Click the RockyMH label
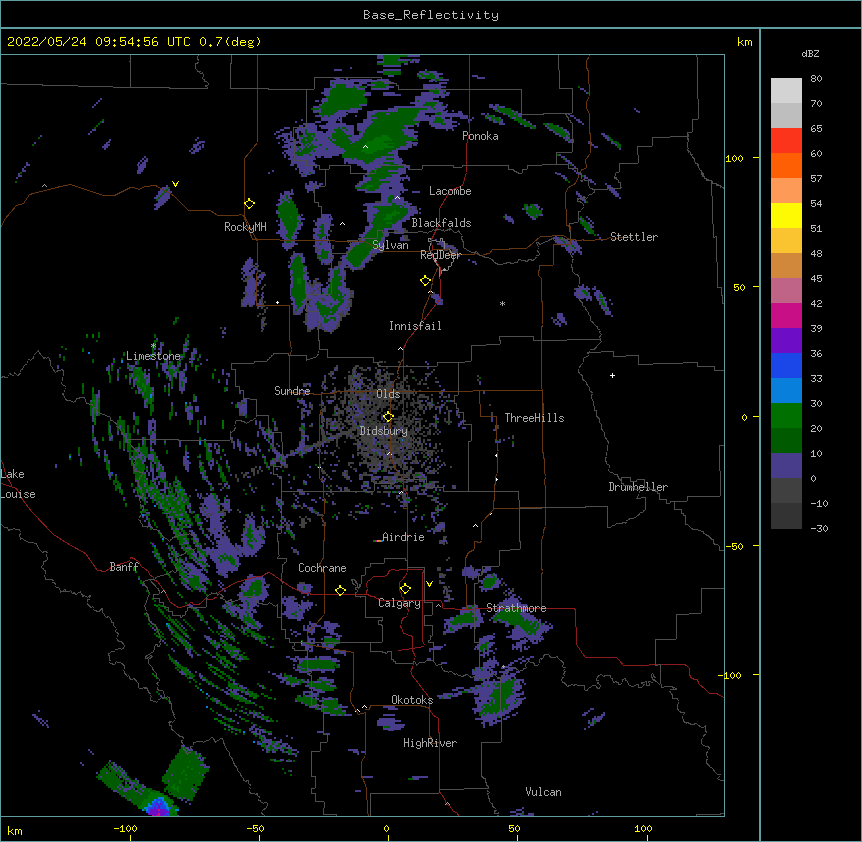The image size is (862, 842). (245, 227)
